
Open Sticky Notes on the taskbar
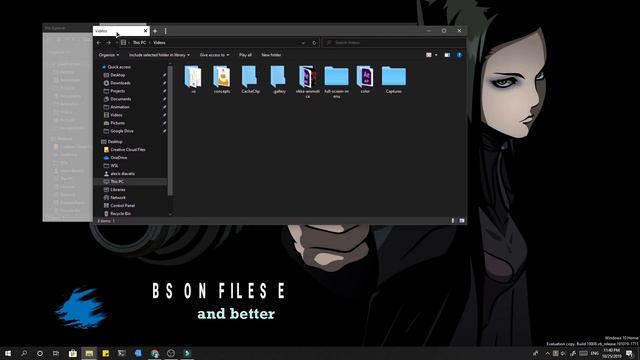pos(105,353)
